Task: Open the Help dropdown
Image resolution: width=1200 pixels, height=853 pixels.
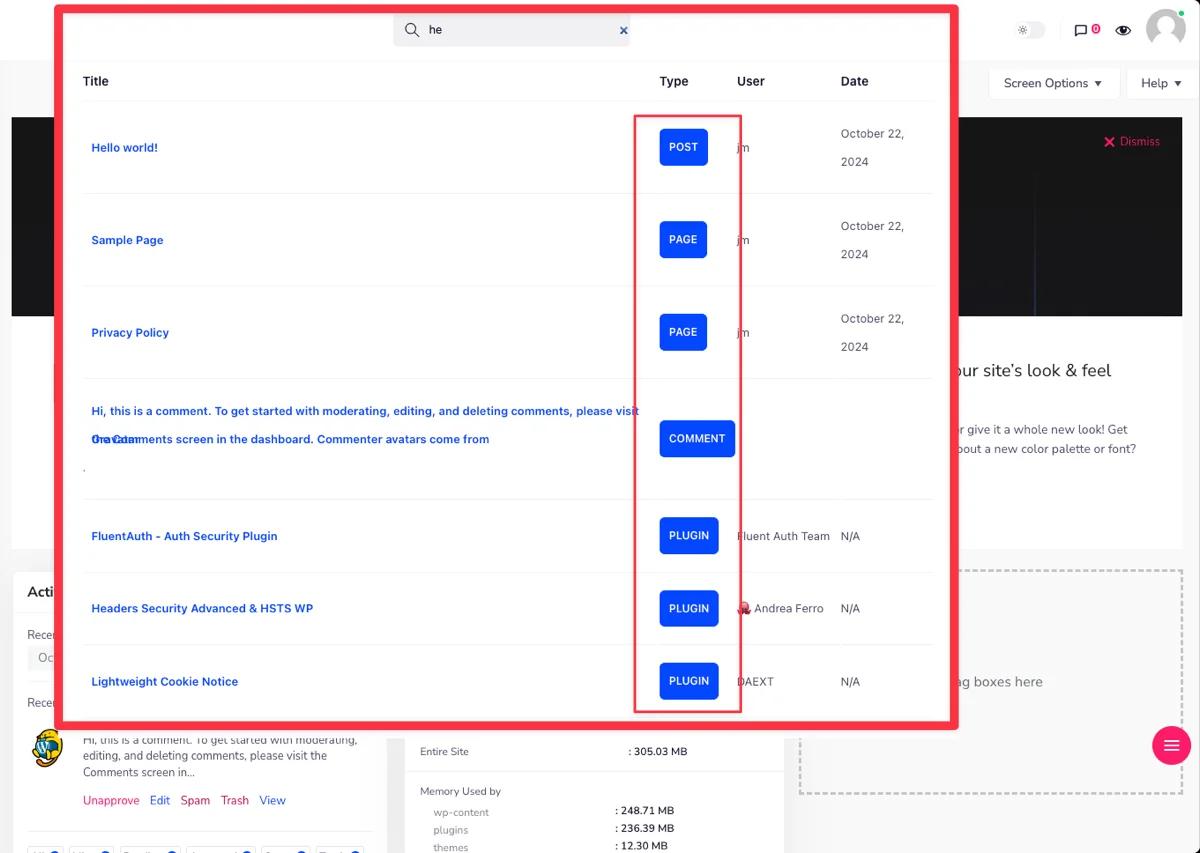Action: click(x=1159, y=83)
